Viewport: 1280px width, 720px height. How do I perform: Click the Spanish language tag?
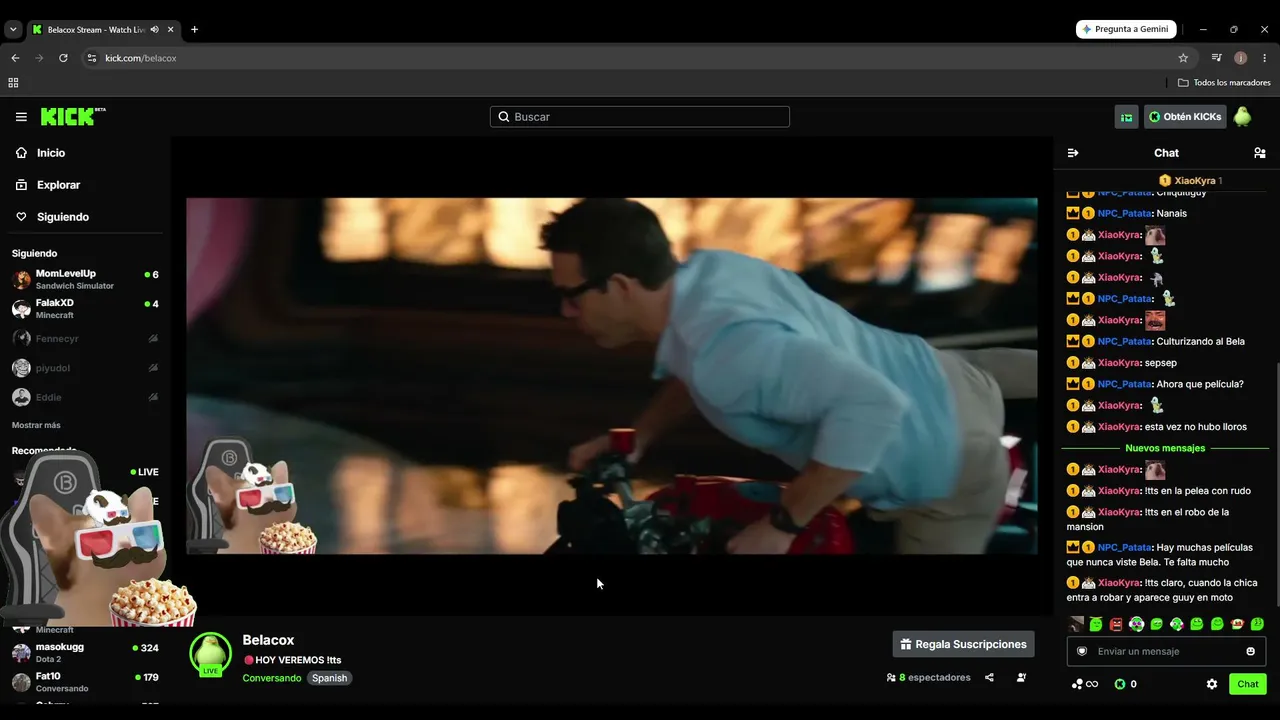[329, 678]
